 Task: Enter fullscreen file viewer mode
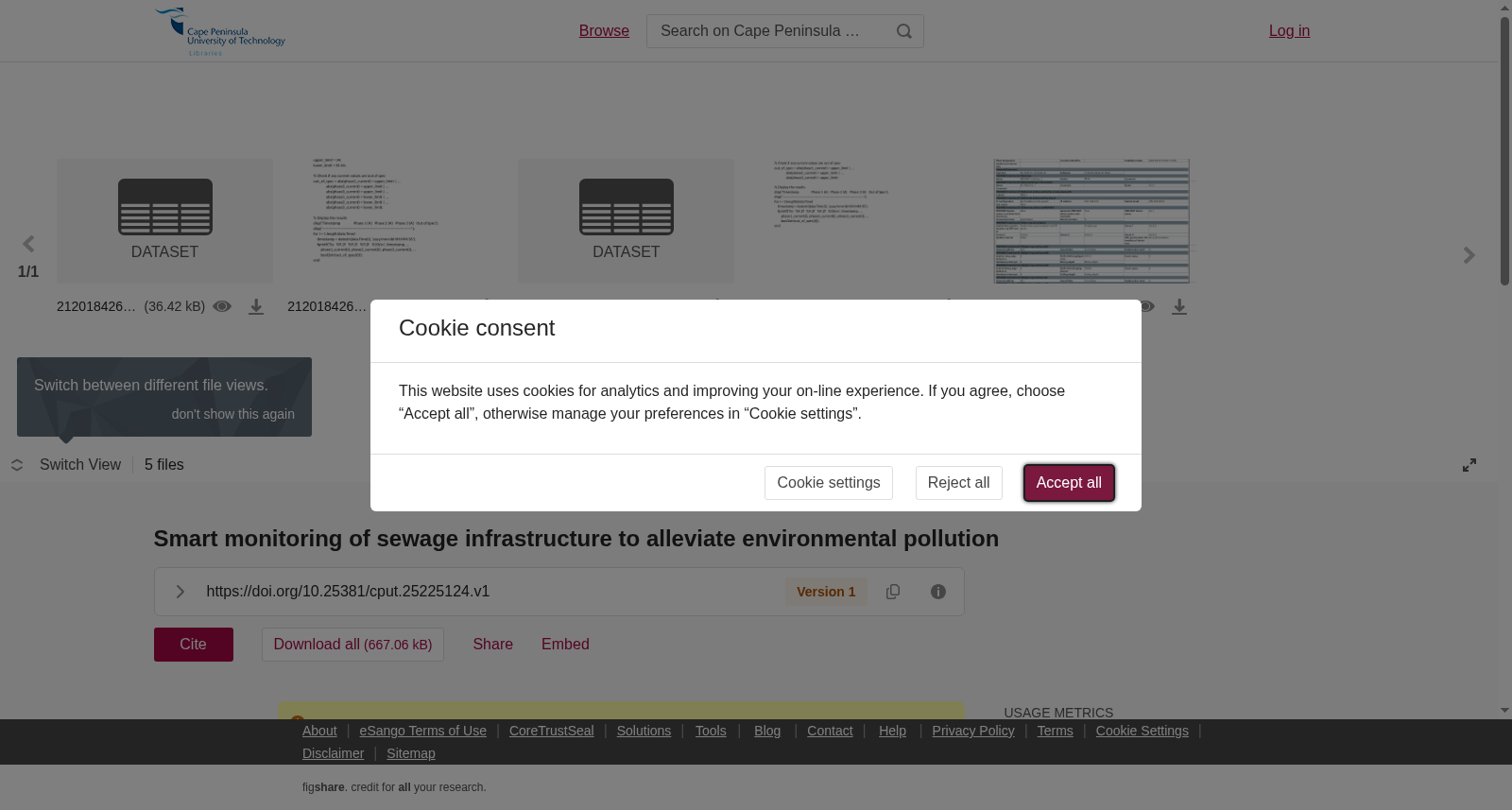pyautogui.click(x=1469, y=465)
